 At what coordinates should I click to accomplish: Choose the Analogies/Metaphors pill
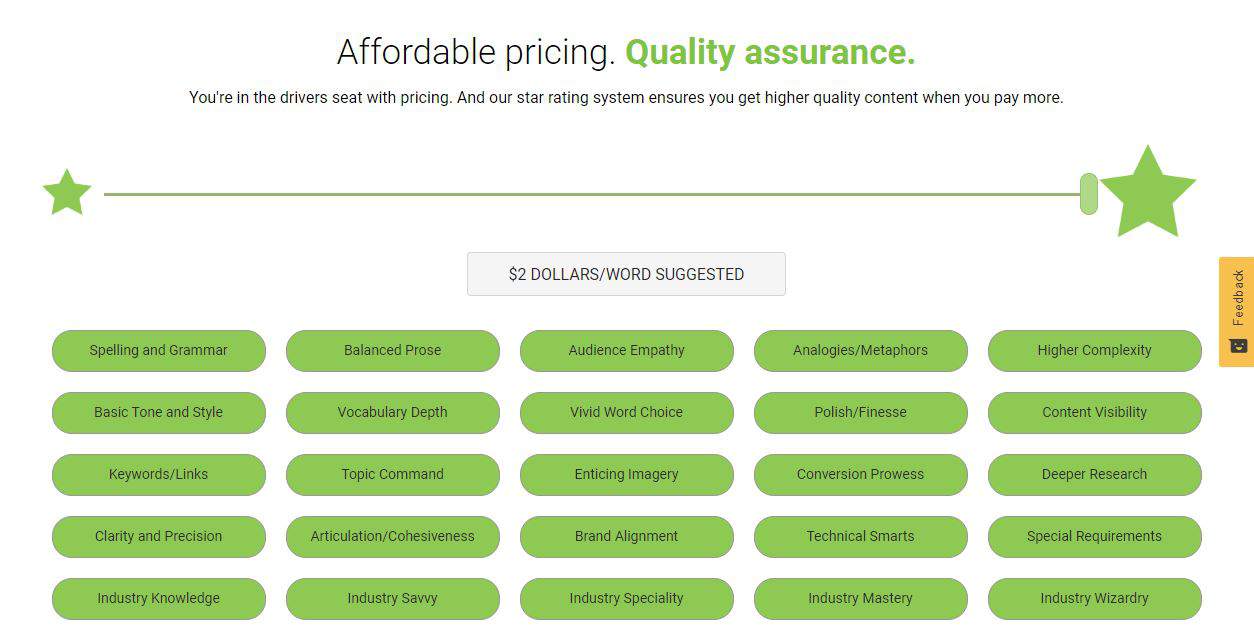tap(861, 351)
